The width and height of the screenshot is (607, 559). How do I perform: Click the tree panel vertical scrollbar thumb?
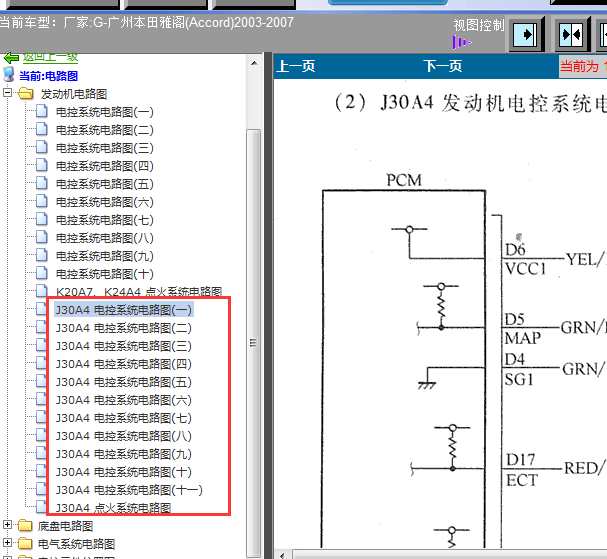[254, 343]
